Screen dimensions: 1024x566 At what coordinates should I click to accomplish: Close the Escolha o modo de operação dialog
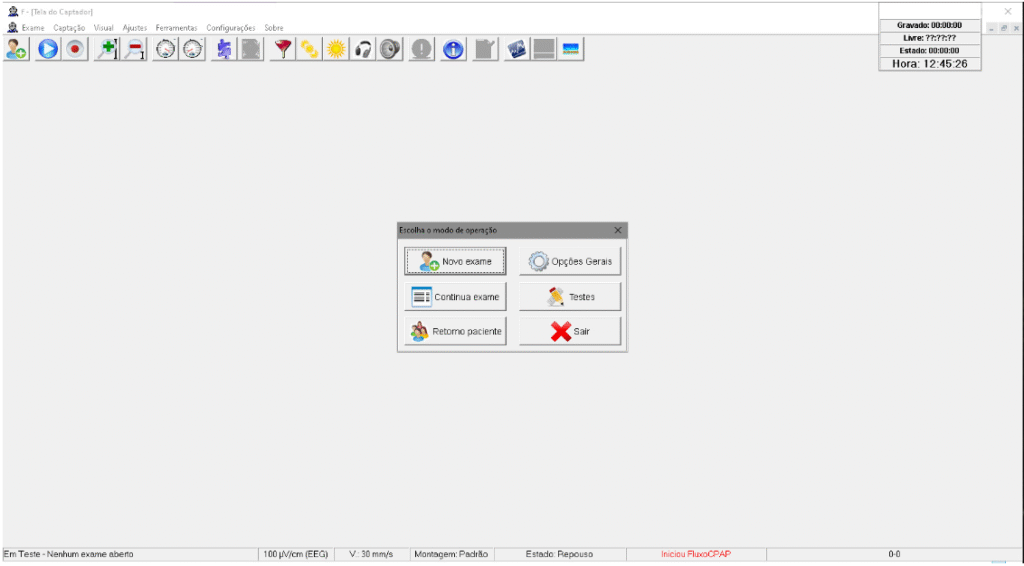(617, 230)
